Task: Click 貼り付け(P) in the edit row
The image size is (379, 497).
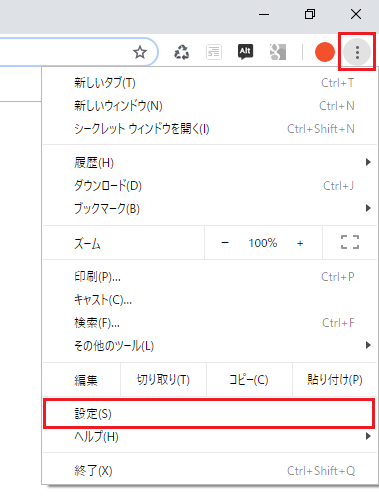Action: (x=335, y=380)
